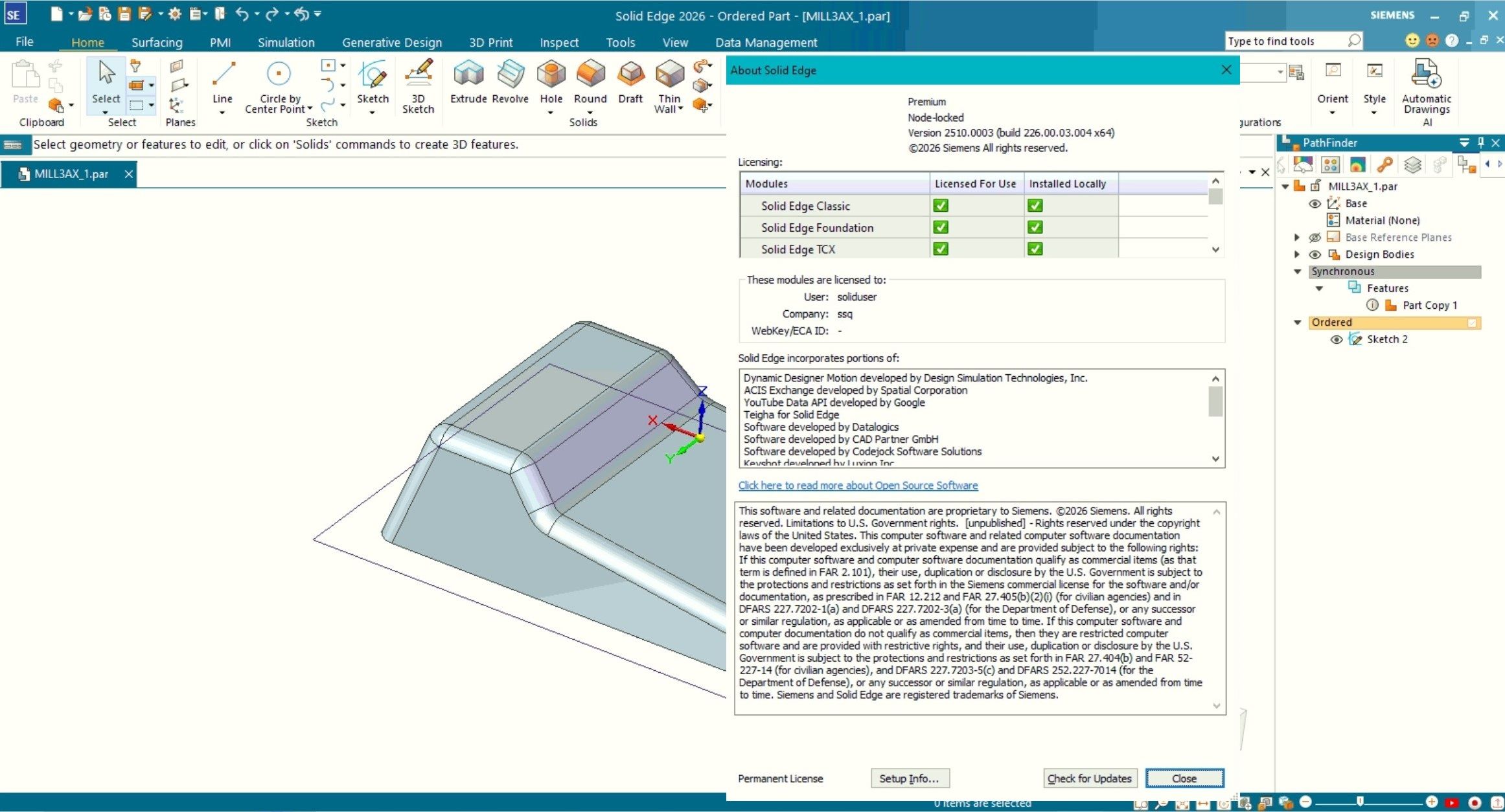
Task: Select the Draft tool
Action: coord(630,81)
